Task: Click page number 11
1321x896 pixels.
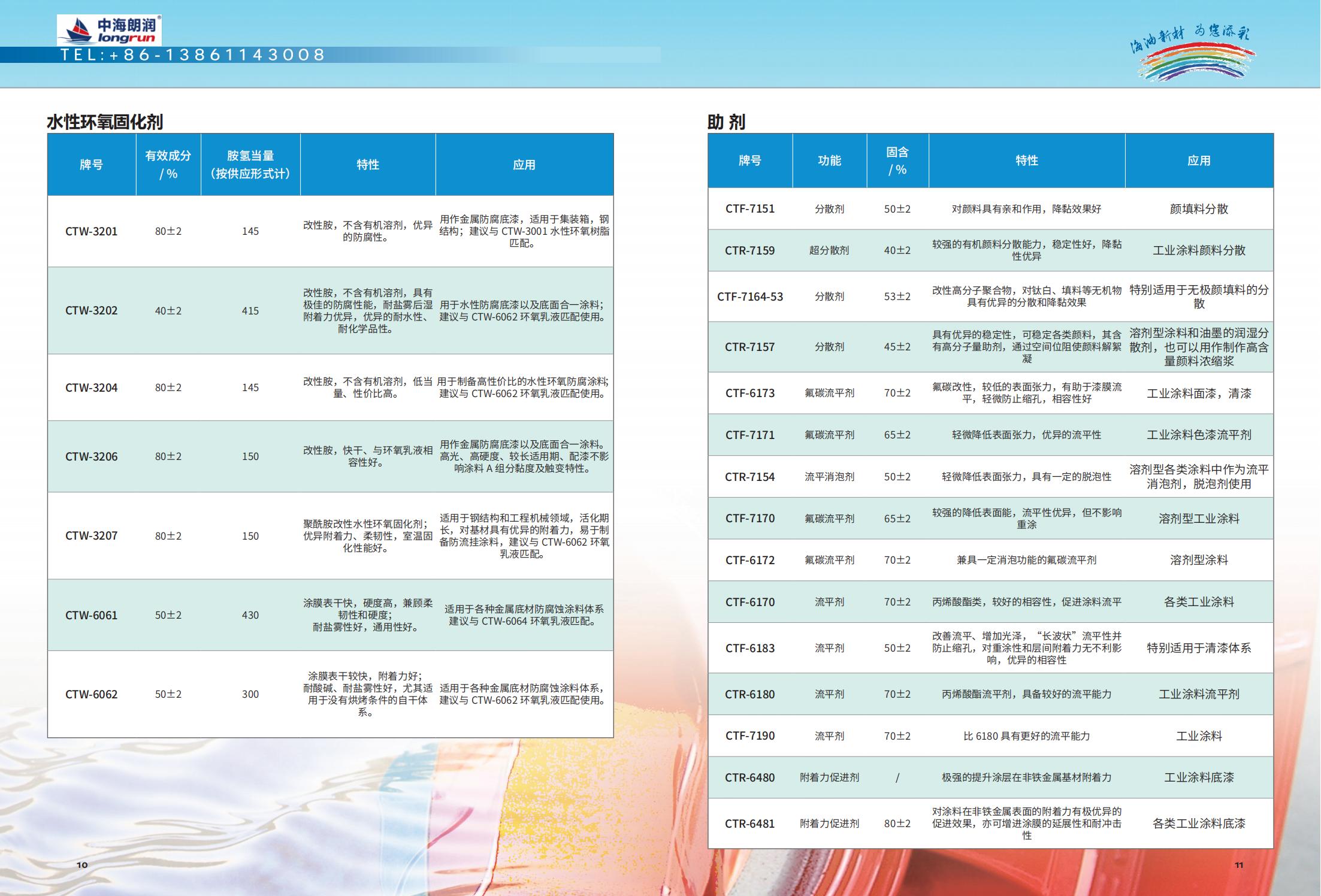Action: click(x=1239, y=865)
